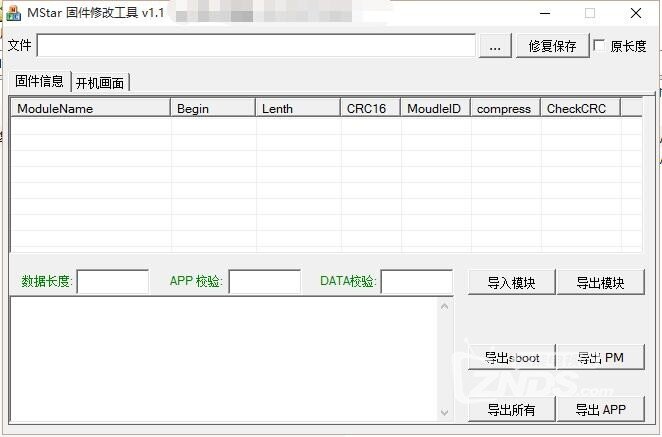The height and width of the screenshot is (437, 662).
Task: Switch to the 开机画面 tab
Action: point(100,83)
